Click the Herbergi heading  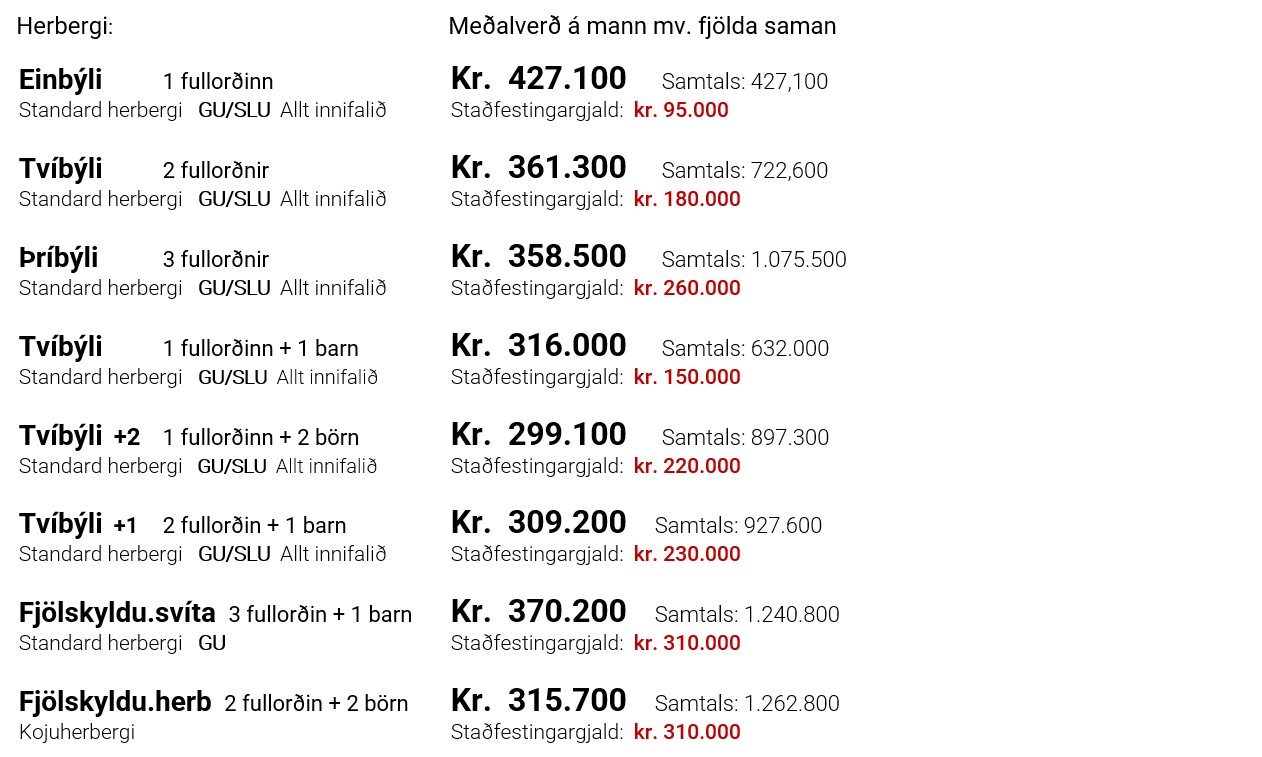(x=65, y=27)
